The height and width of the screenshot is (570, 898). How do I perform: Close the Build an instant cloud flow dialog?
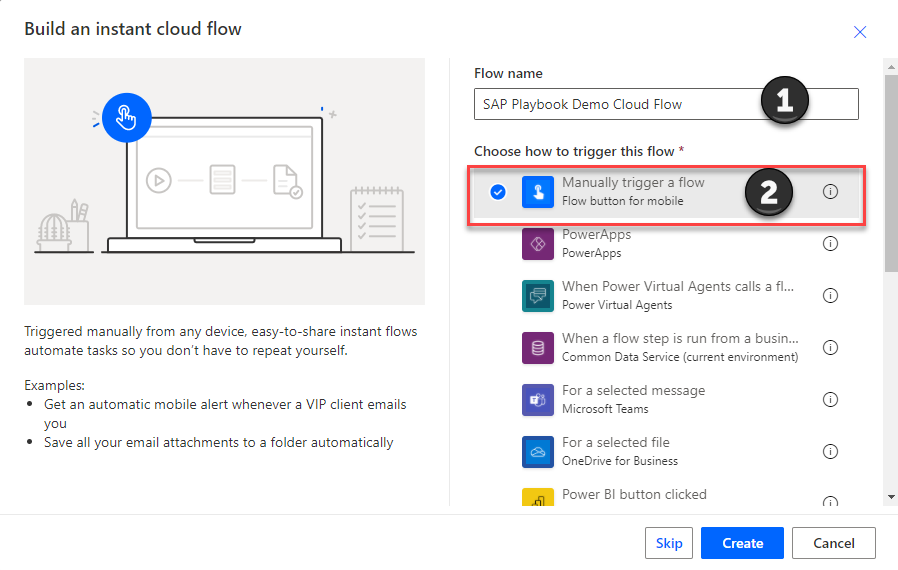point(860,32)
